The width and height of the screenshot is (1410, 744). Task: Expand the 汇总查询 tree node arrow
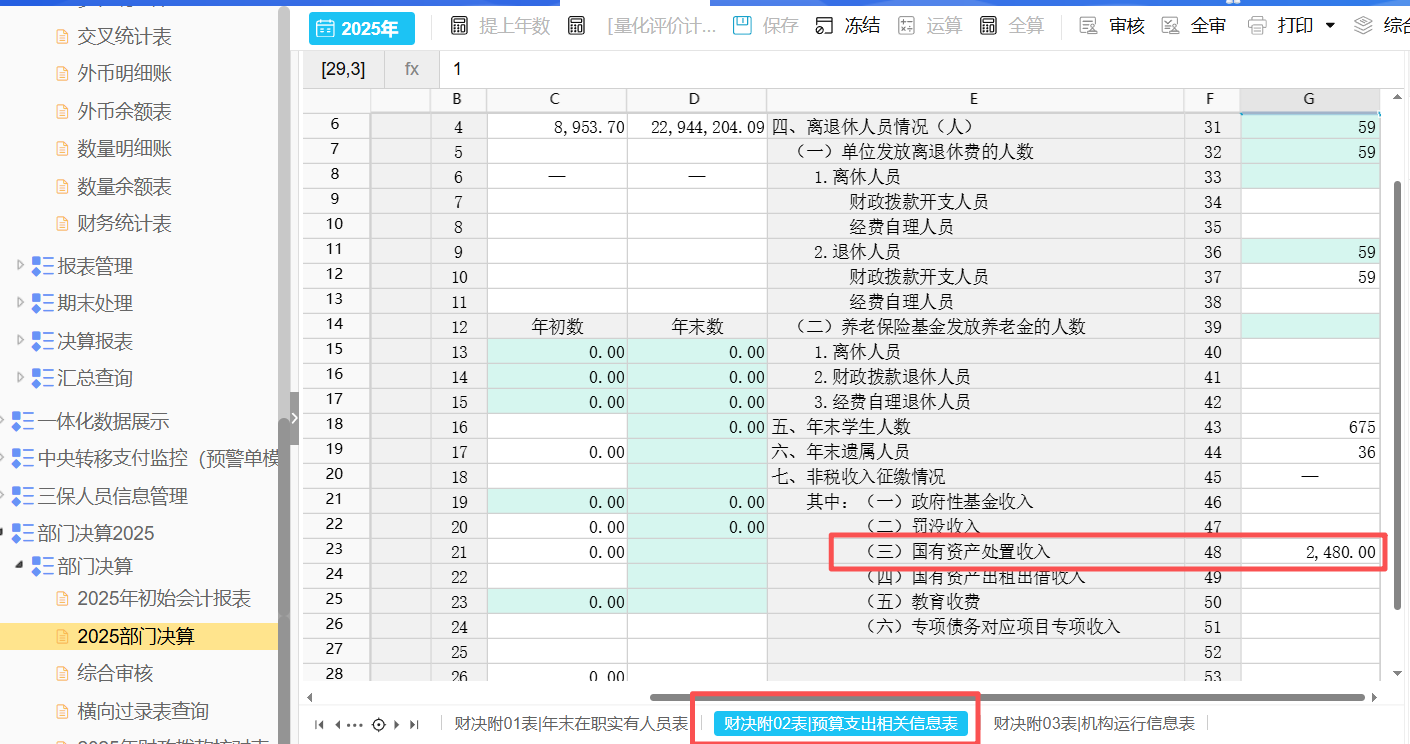click(x=20, y=378)
